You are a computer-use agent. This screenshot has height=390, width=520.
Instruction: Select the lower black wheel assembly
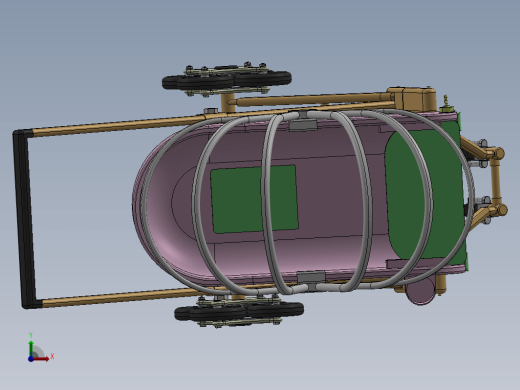(x=239, y=312)
